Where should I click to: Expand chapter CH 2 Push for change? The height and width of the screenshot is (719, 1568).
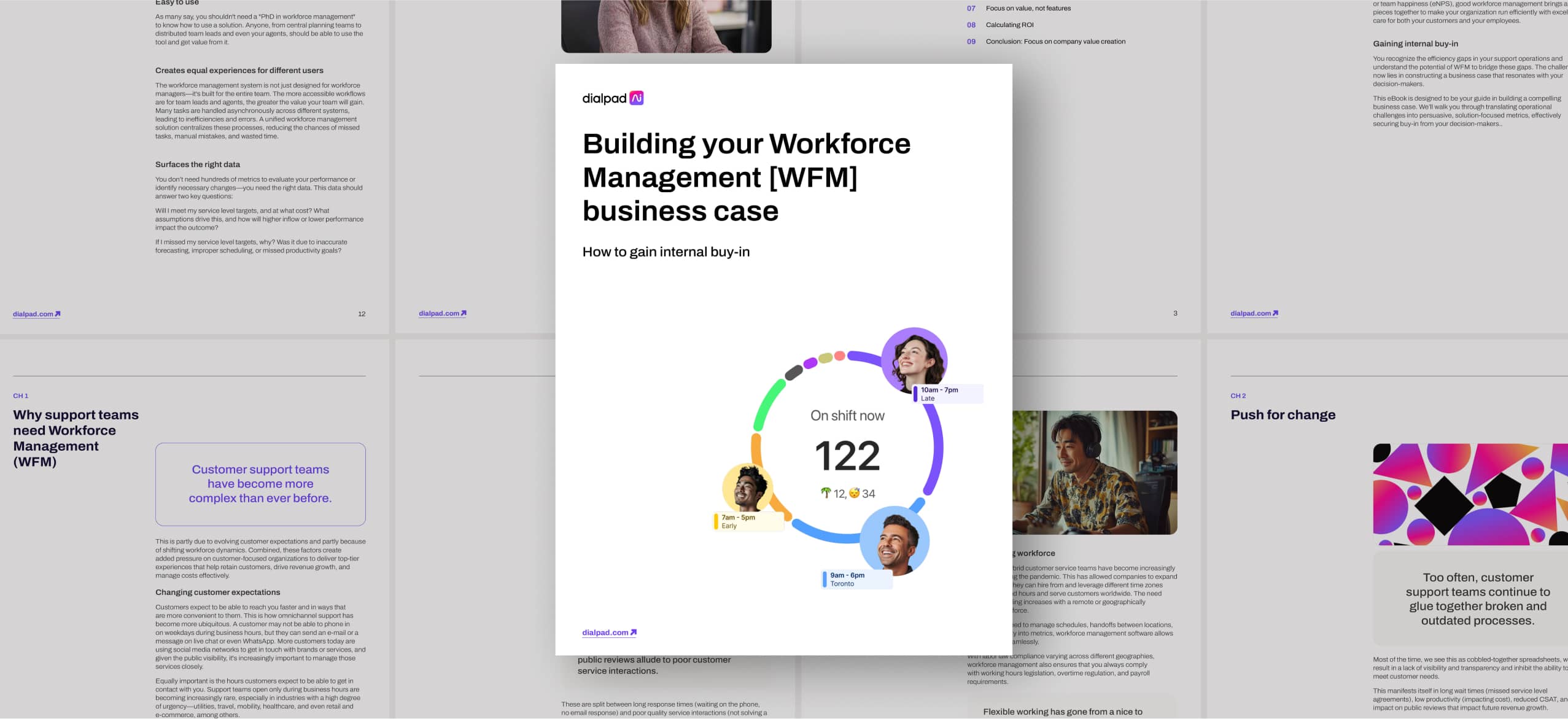[1283, 414]
